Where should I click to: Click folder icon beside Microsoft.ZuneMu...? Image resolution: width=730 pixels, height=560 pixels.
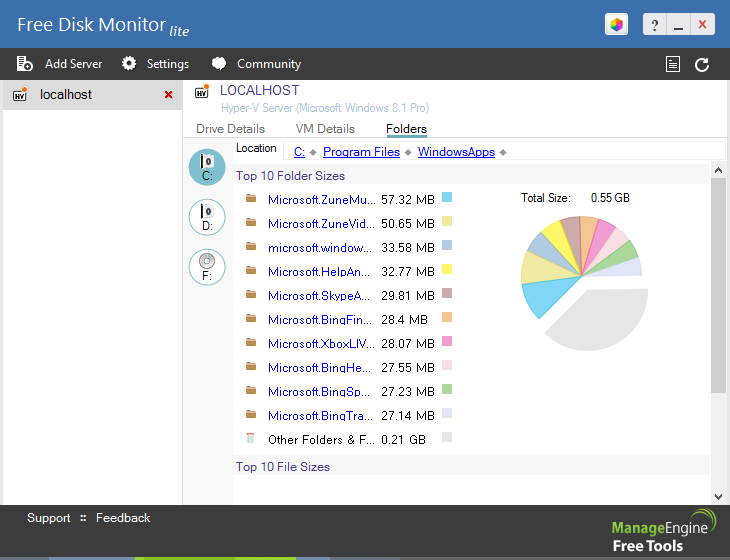(251, 199)
